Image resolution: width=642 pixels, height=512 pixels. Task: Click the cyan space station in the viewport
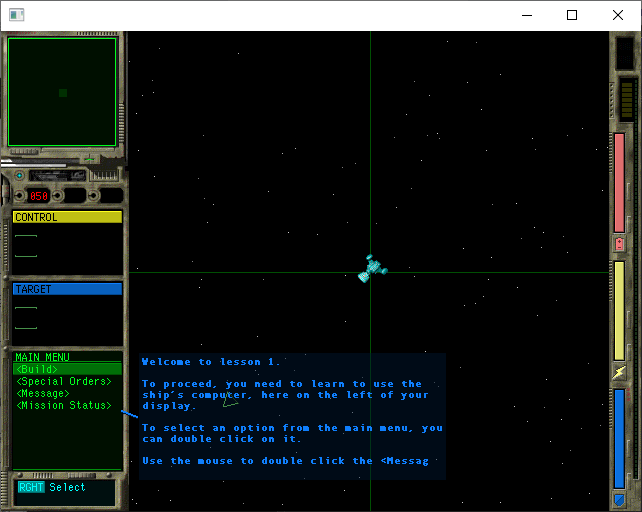372,269
